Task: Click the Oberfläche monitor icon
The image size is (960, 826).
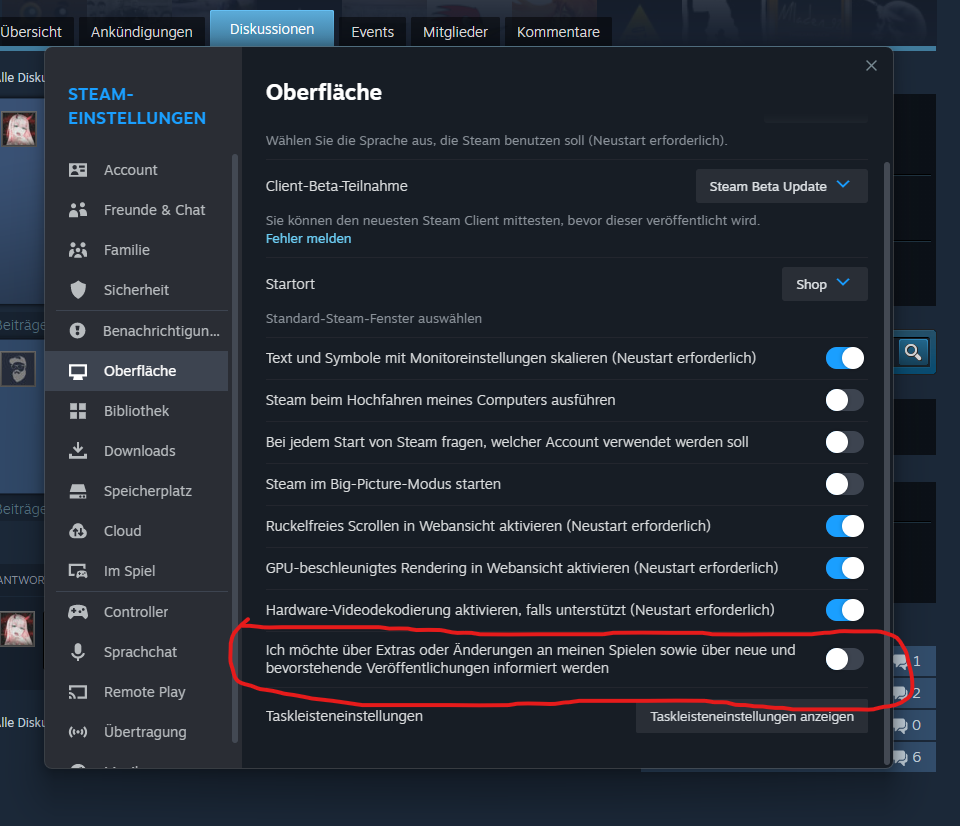Action: [x=78, y=371]
